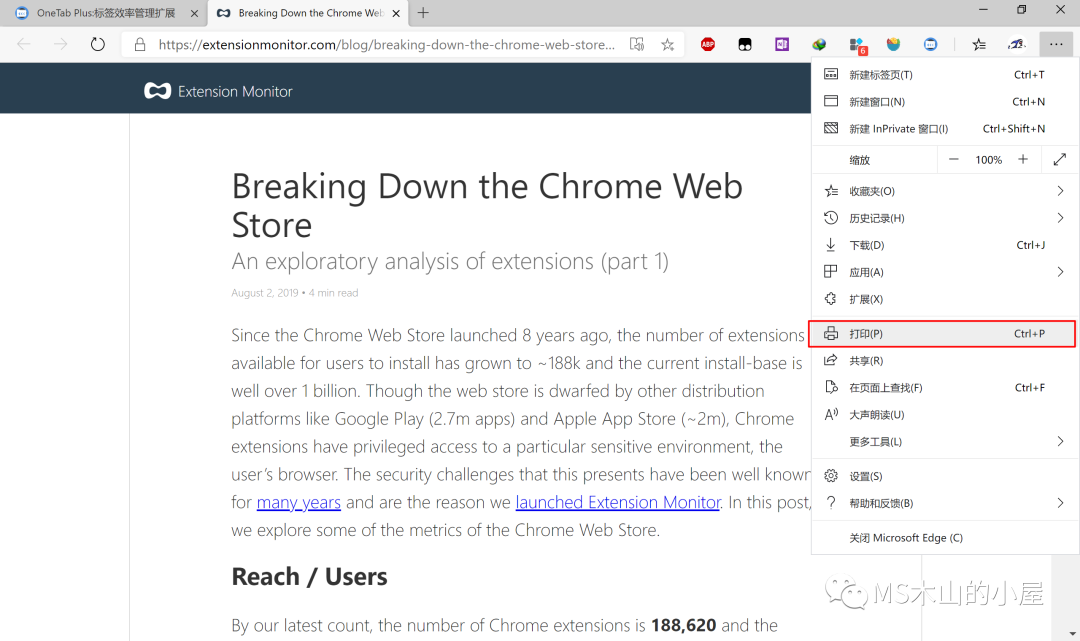Click the 'Reach / Users' heading
Image resolution: width=1080 pixels, height=641 pixels.
pos(309,576)
